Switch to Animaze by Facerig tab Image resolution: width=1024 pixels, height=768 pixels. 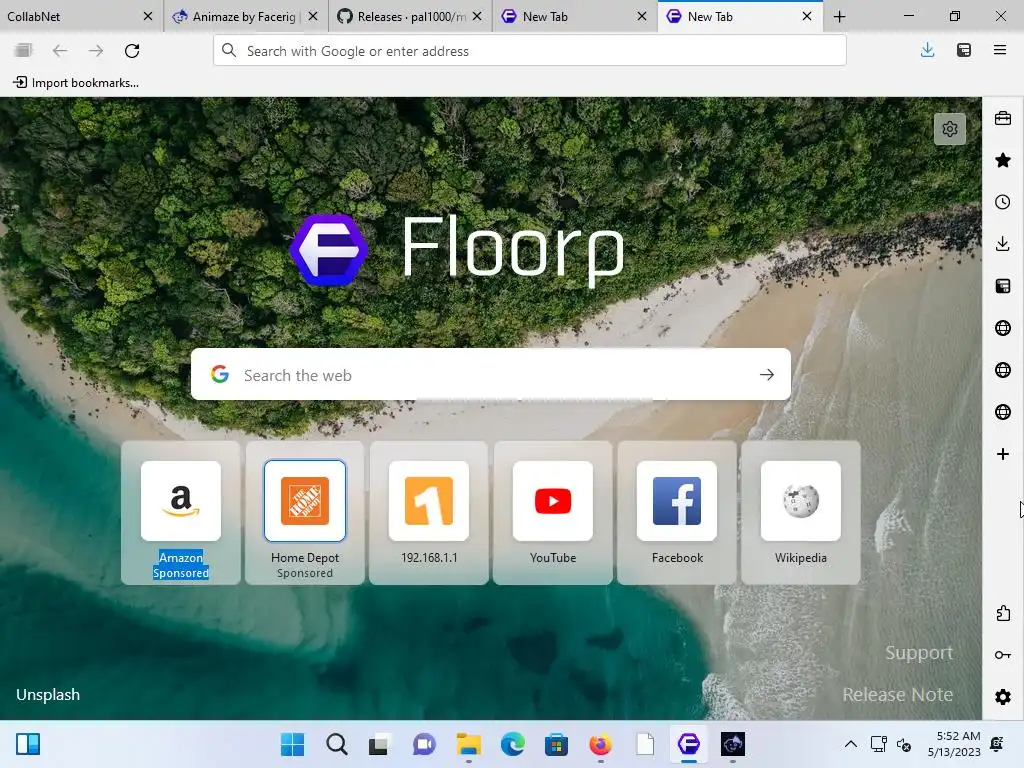point(235,16)
